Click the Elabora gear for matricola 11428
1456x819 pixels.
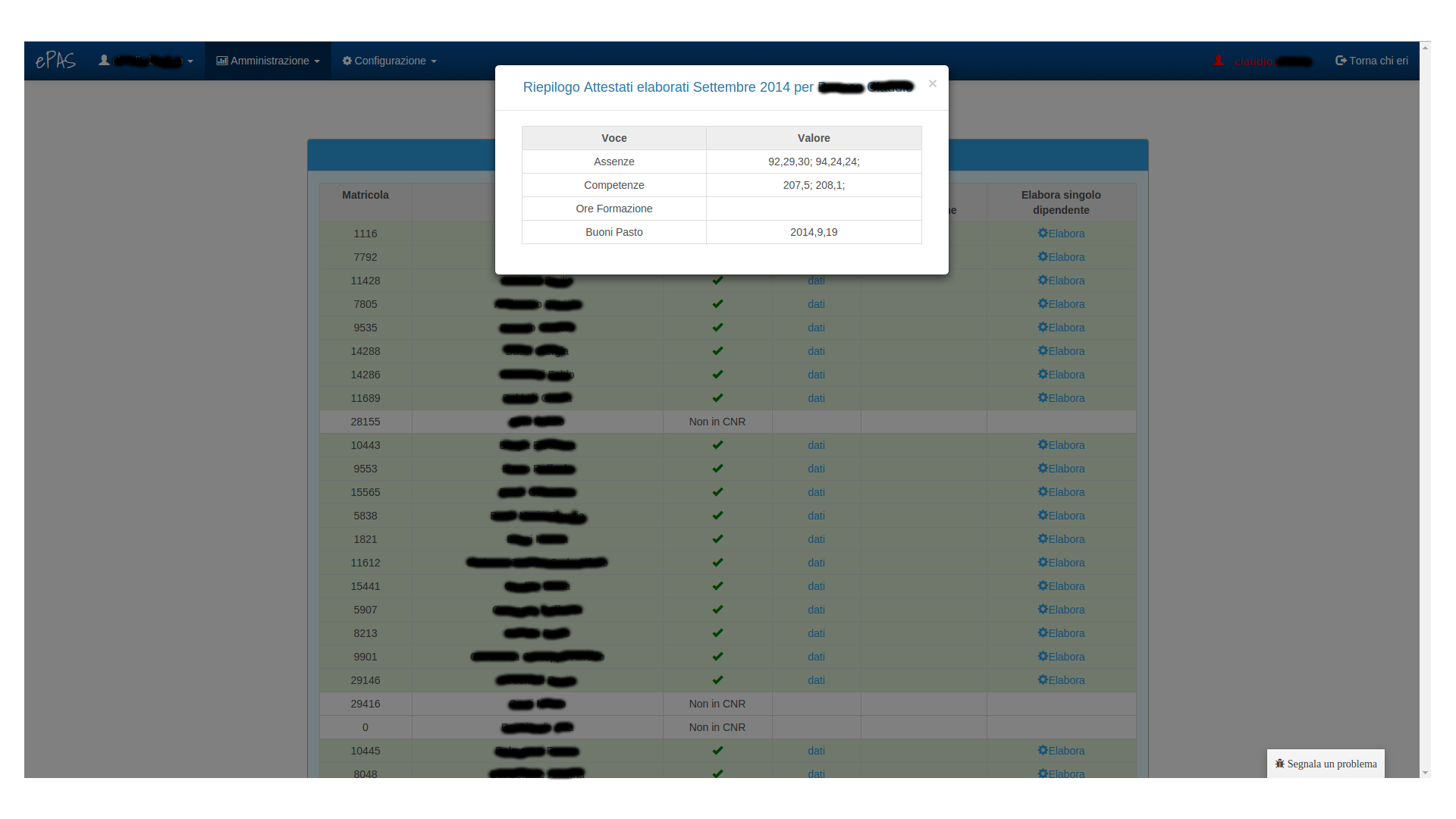1043,281
